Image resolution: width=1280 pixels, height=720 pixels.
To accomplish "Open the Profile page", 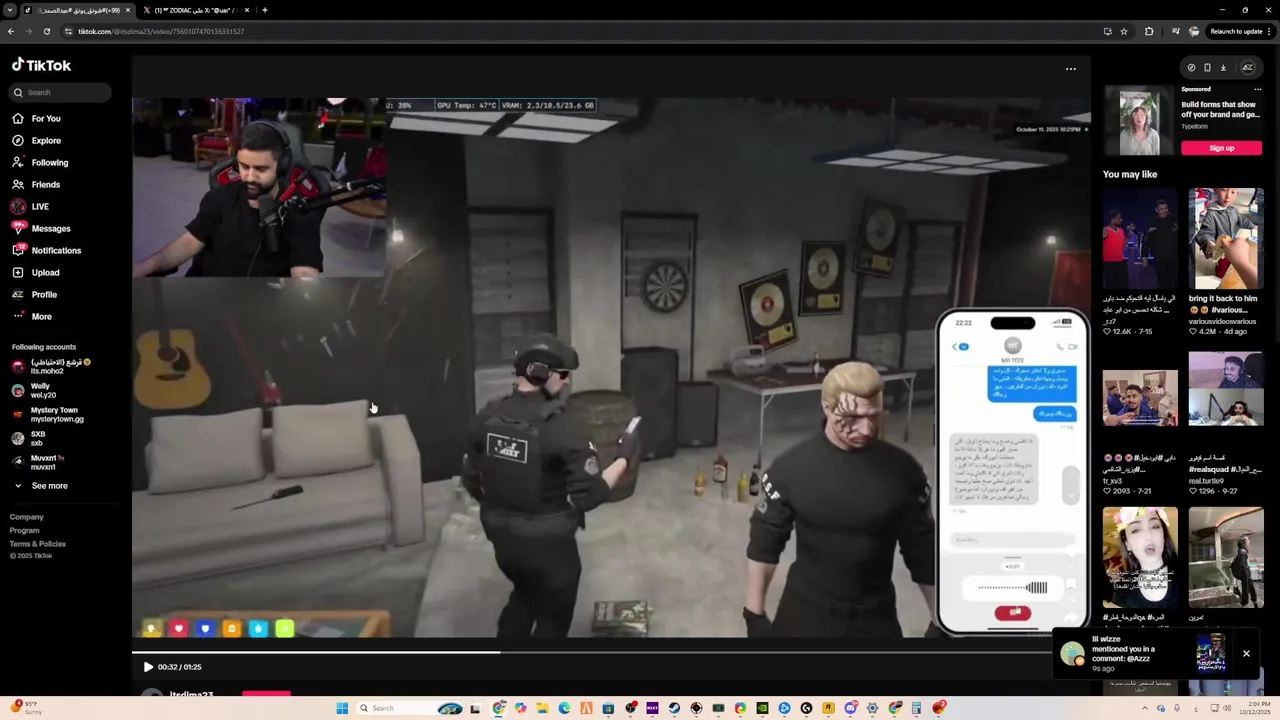I will (34, 295).
